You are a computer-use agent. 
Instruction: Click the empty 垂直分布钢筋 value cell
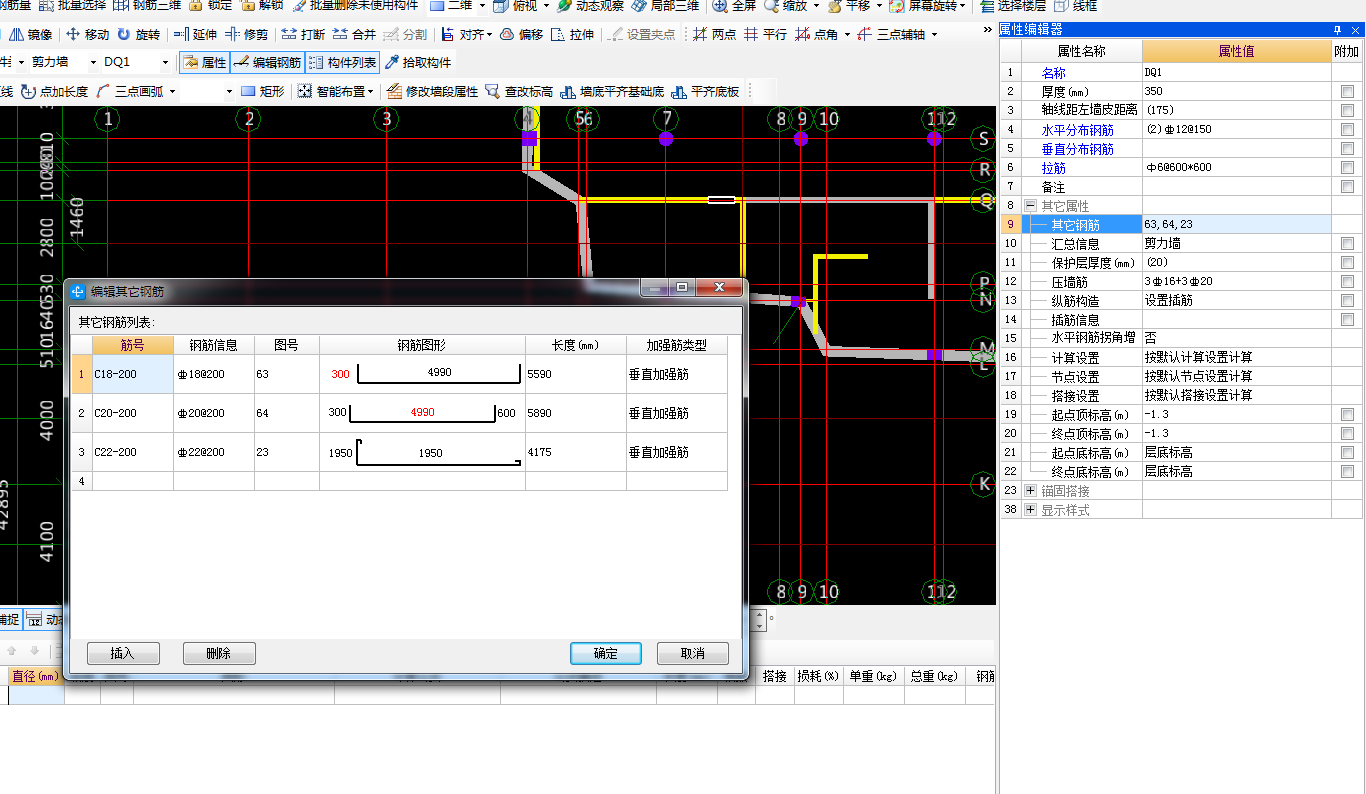(1236, 149)
